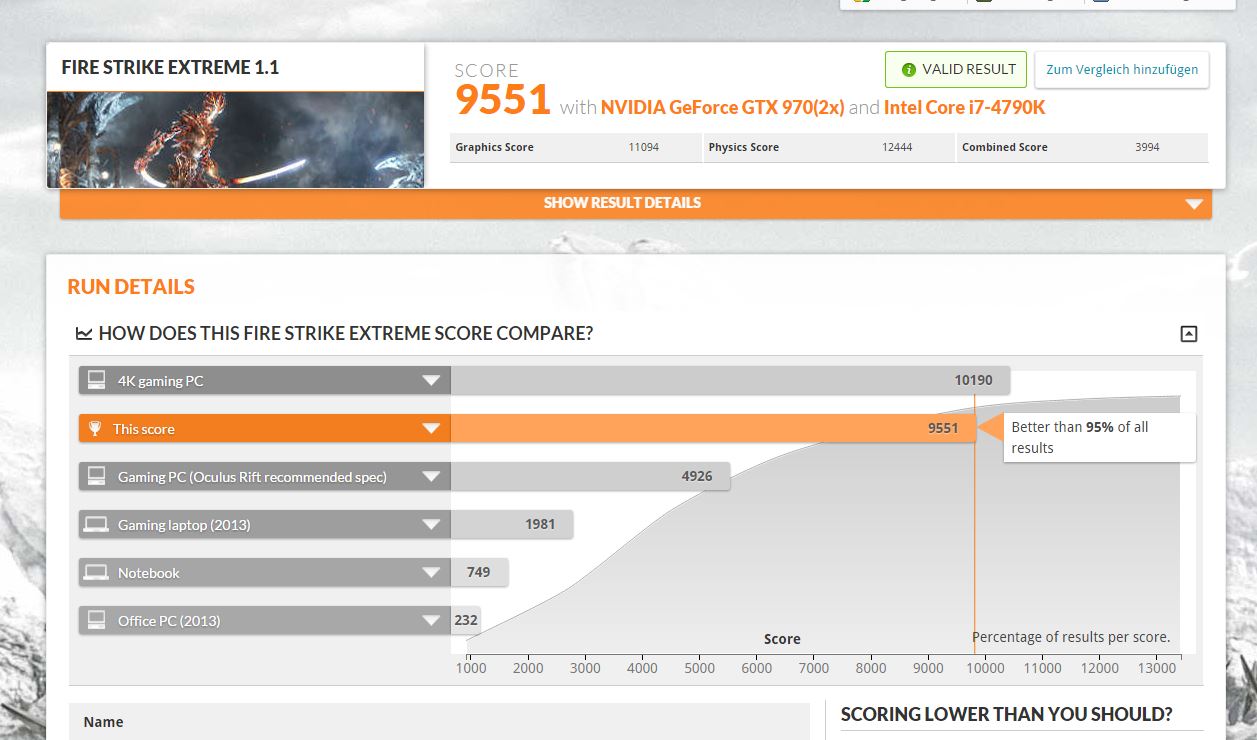The image size is (1257, 740).
Task: Click the Oculus Rift gaming PC monitor icon
Action: tap(96, 476)
